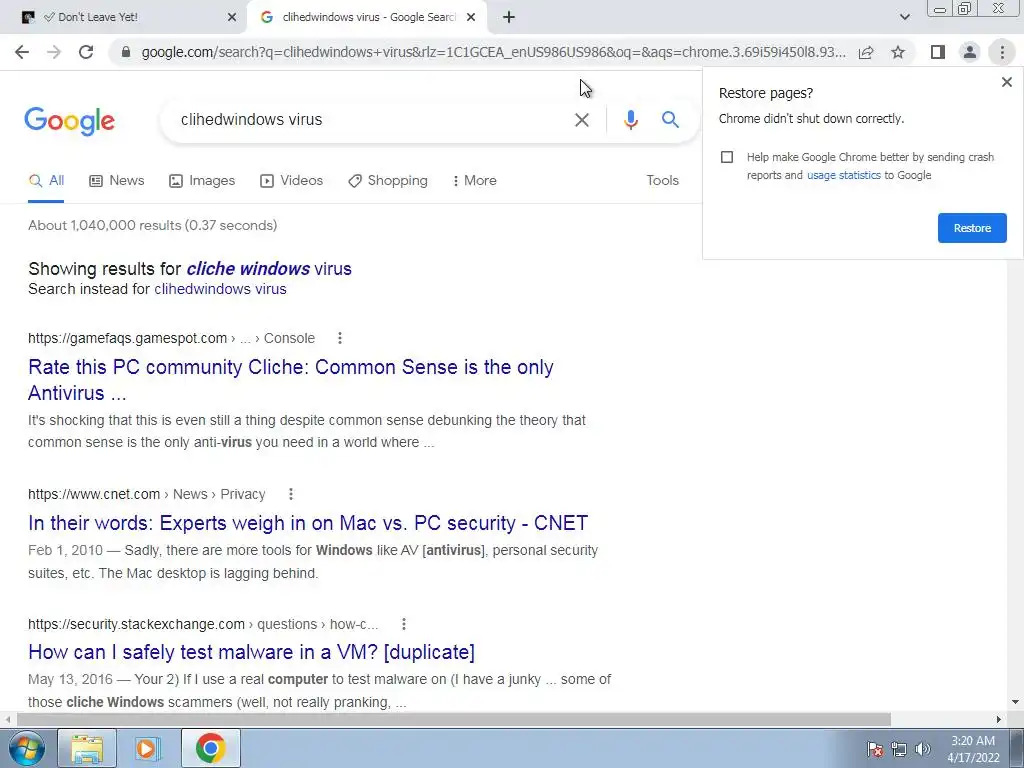The width and height of the screenshot is (1024, 768).
Task: Click the Restore button
Action: tap(972, 228)
